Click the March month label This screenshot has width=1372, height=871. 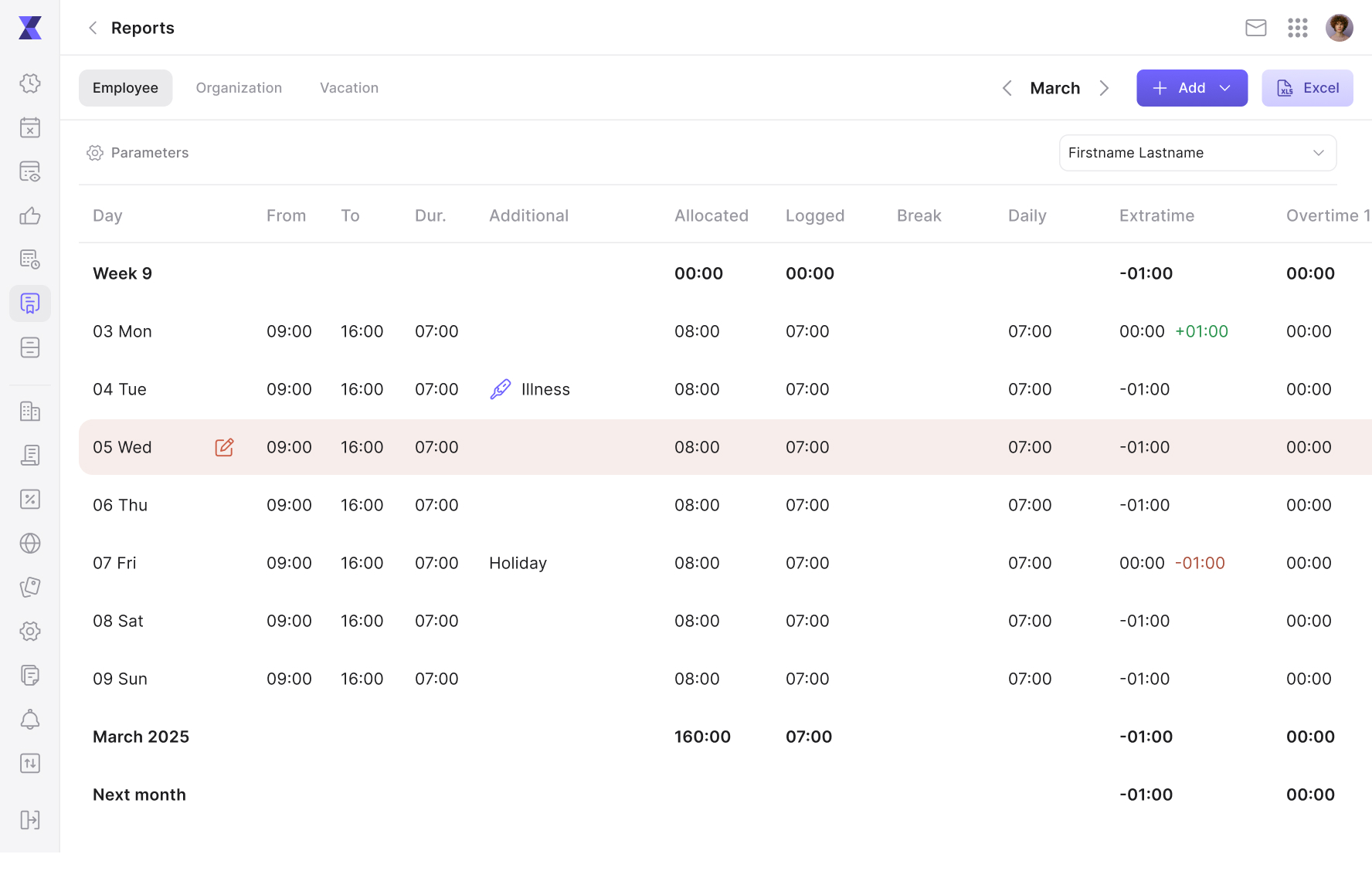tap(1055, 88)
